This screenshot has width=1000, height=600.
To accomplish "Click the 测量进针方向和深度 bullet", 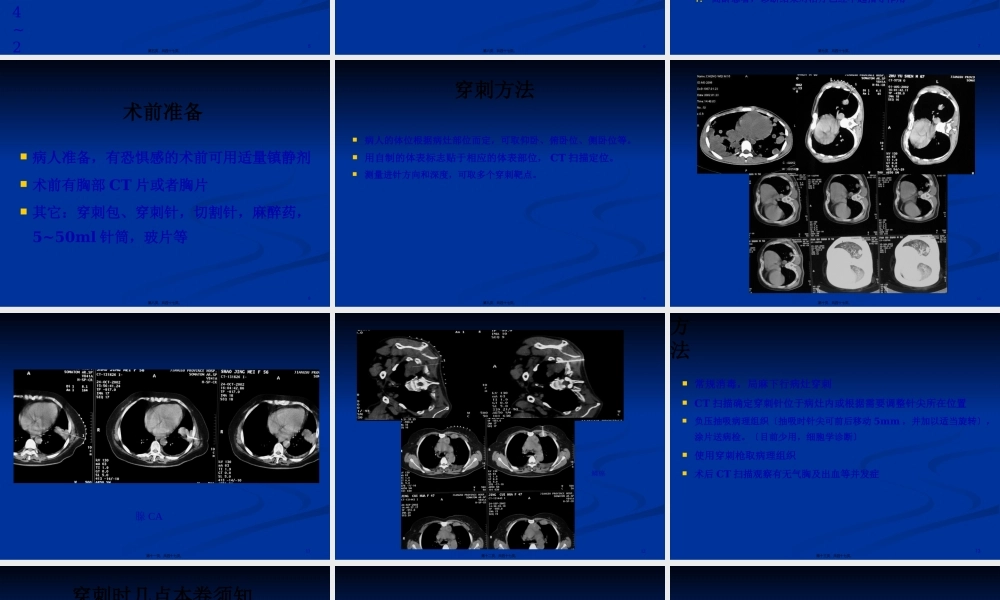I will [452, 174].
